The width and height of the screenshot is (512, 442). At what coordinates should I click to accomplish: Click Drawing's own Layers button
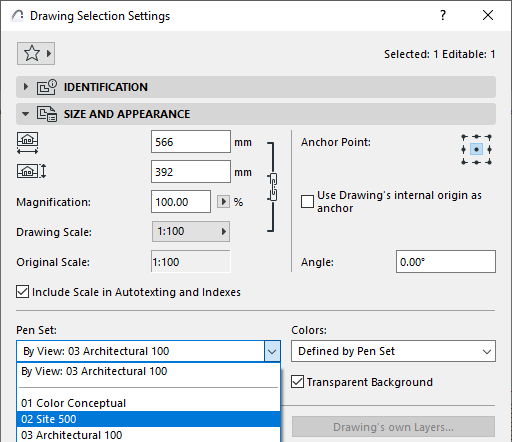(x=393, y=427)
